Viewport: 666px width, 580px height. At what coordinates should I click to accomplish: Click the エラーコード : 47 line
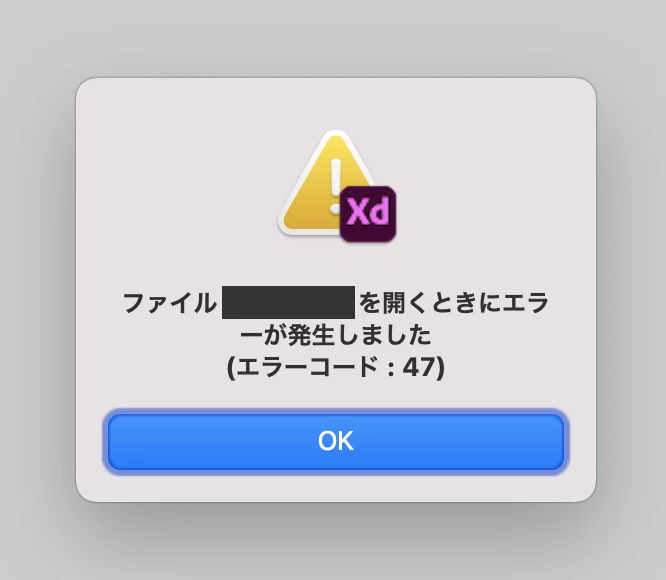[336, 367]
